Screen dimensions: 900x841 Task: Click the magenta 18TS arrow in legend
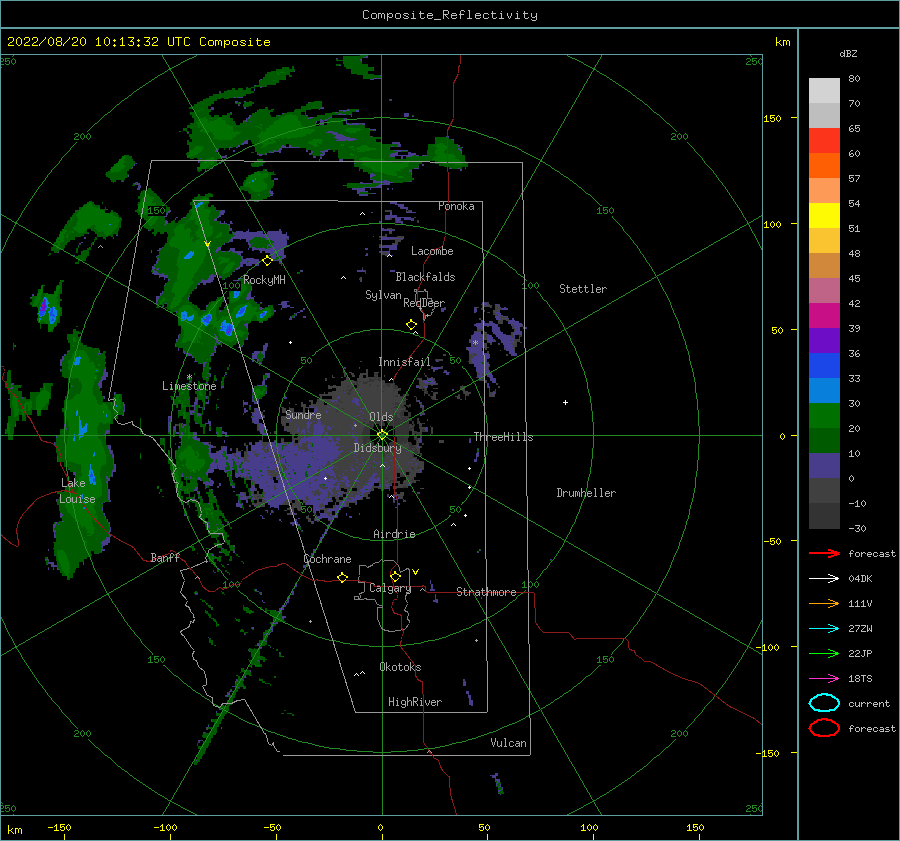(824, 679)
